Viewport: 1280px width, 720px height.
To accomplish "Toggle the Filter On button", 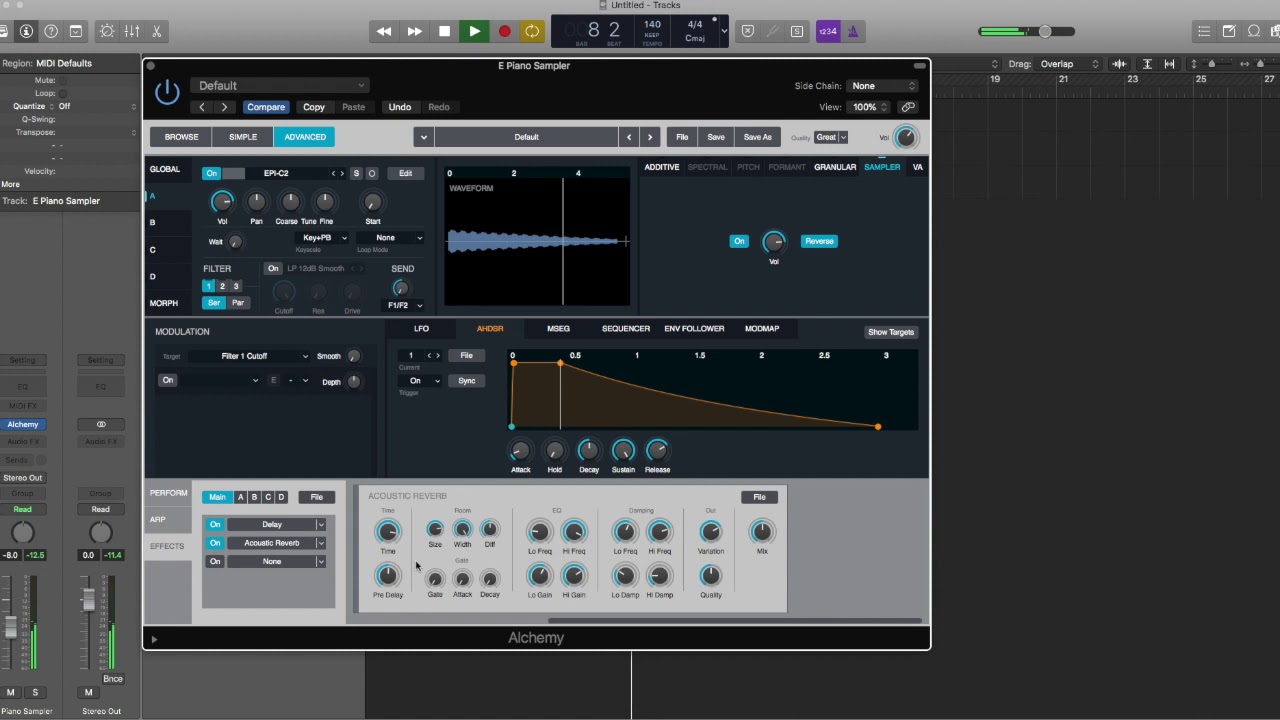I will point(273,269).
